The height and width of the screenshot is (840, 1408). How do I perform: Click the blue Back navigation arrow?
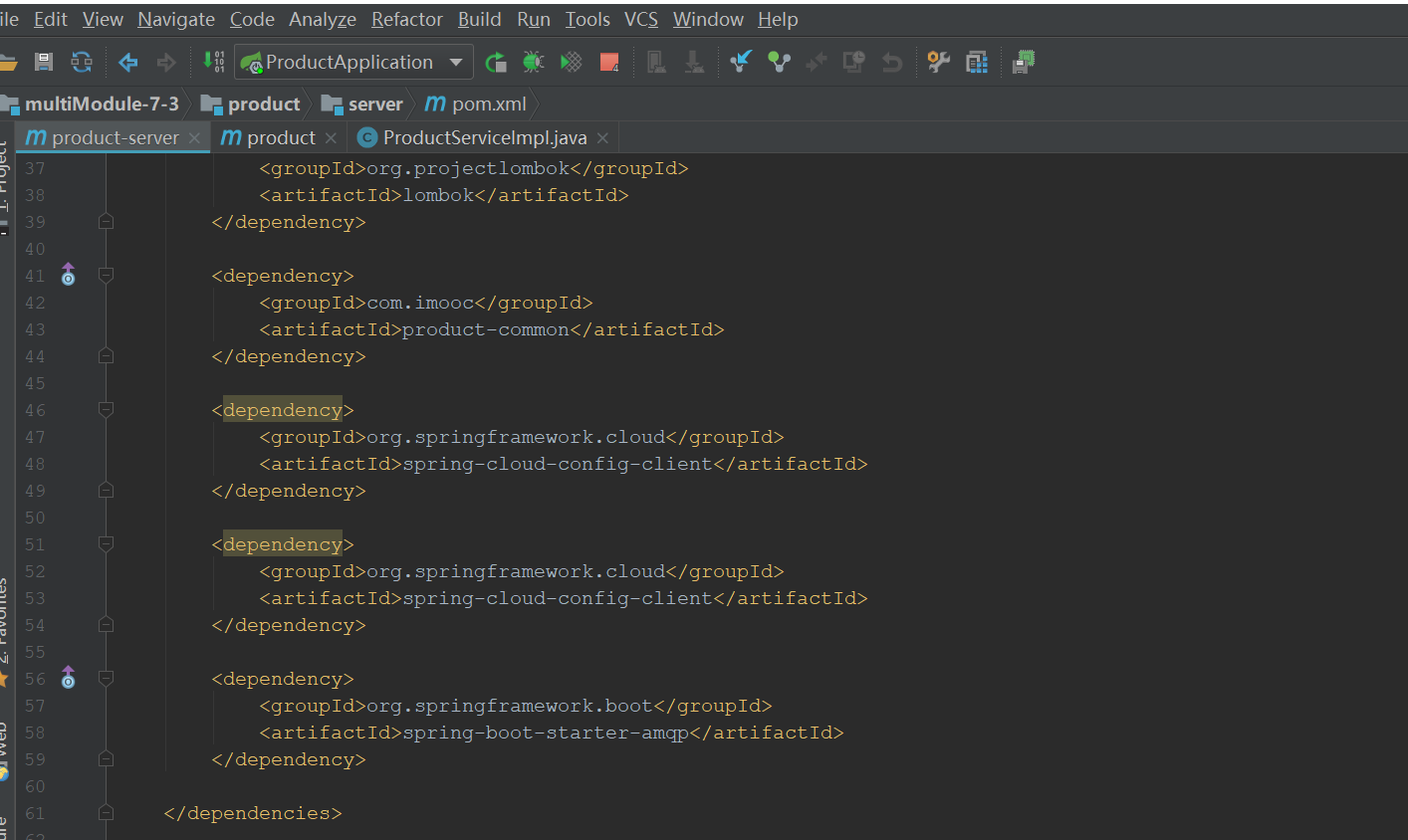tap(128, 63)
